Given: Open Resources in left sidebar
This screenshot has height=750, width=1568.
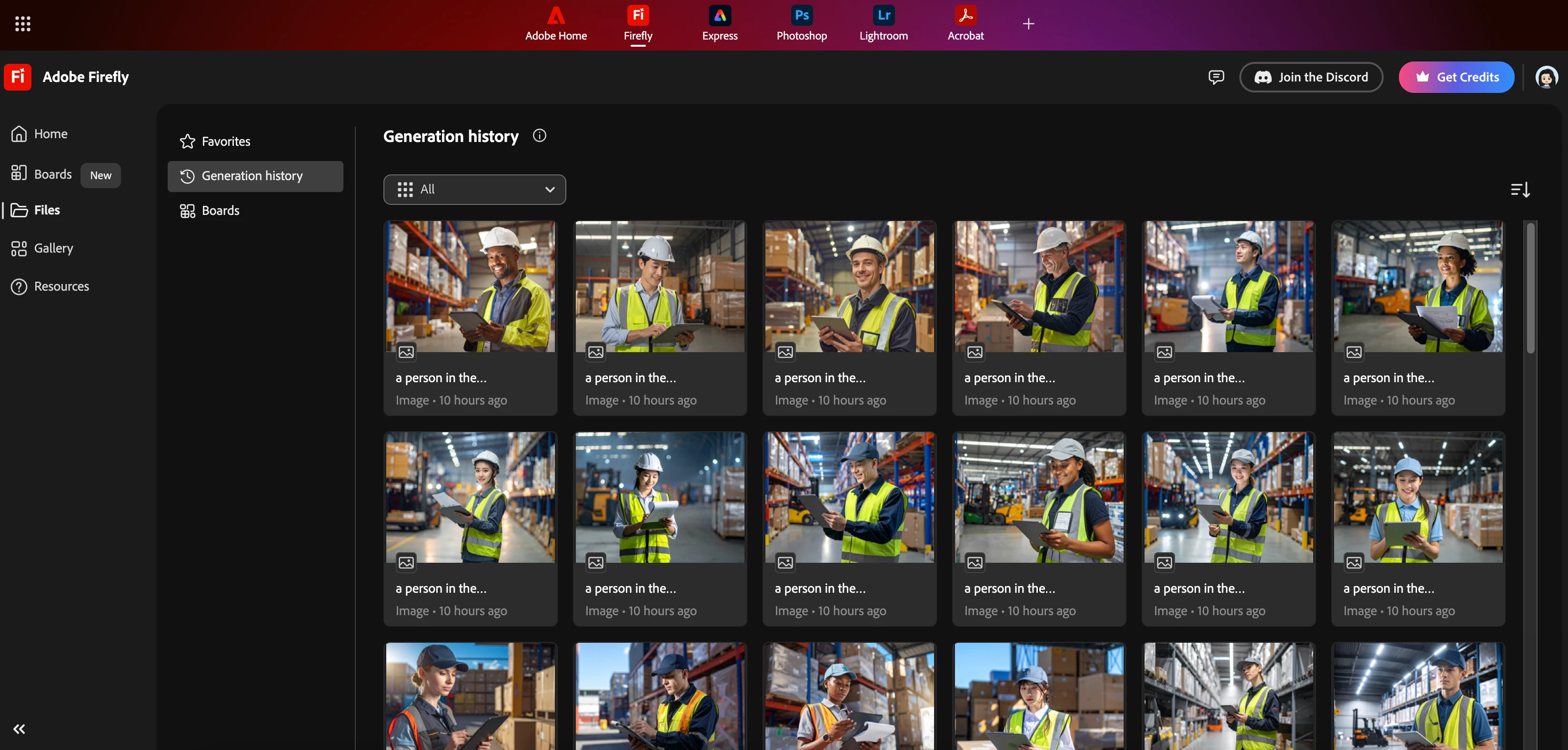Looking at the screenshot, I should pos(61,286).
